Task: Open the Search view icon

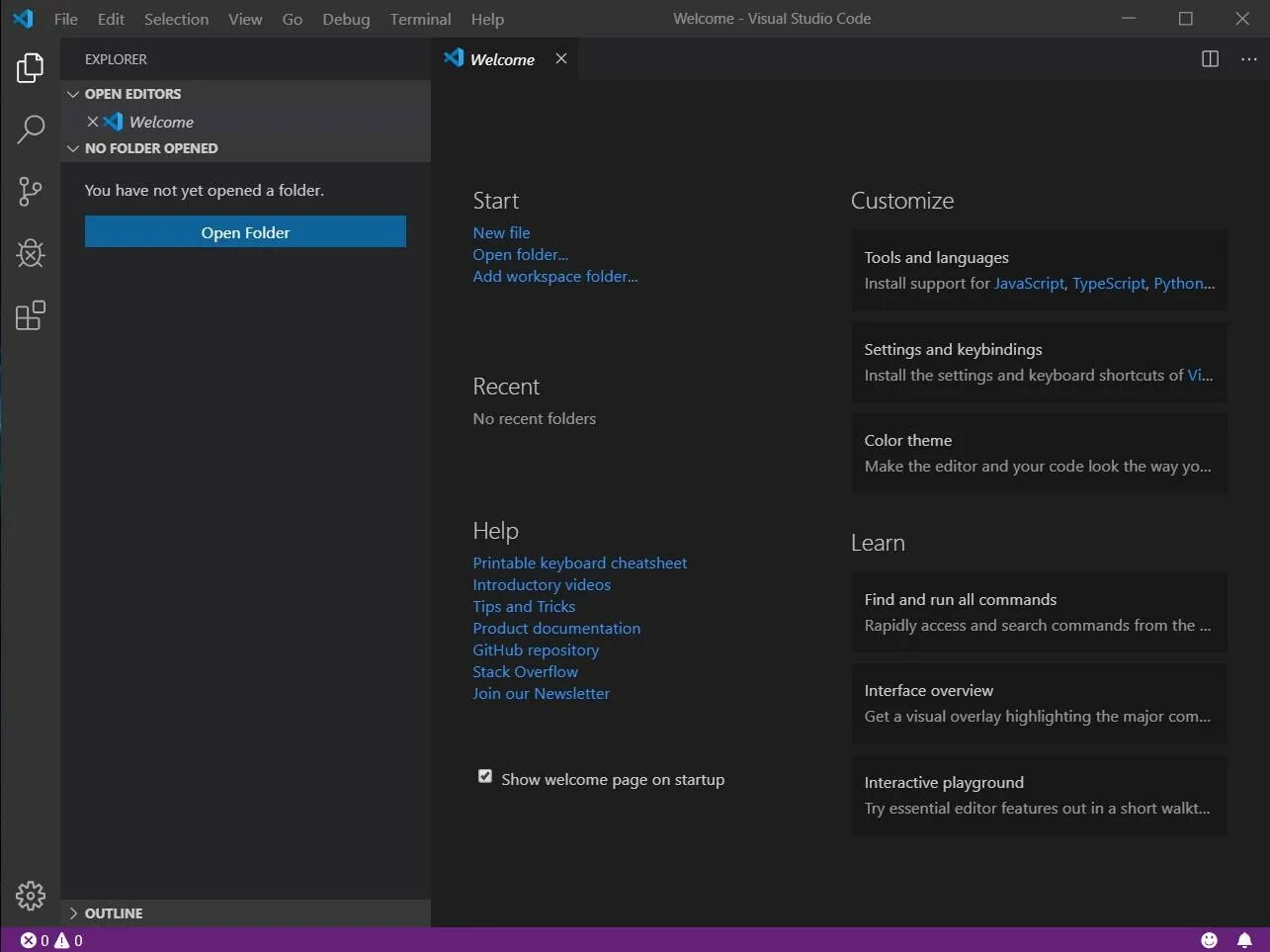Action: tap(31, 130)
